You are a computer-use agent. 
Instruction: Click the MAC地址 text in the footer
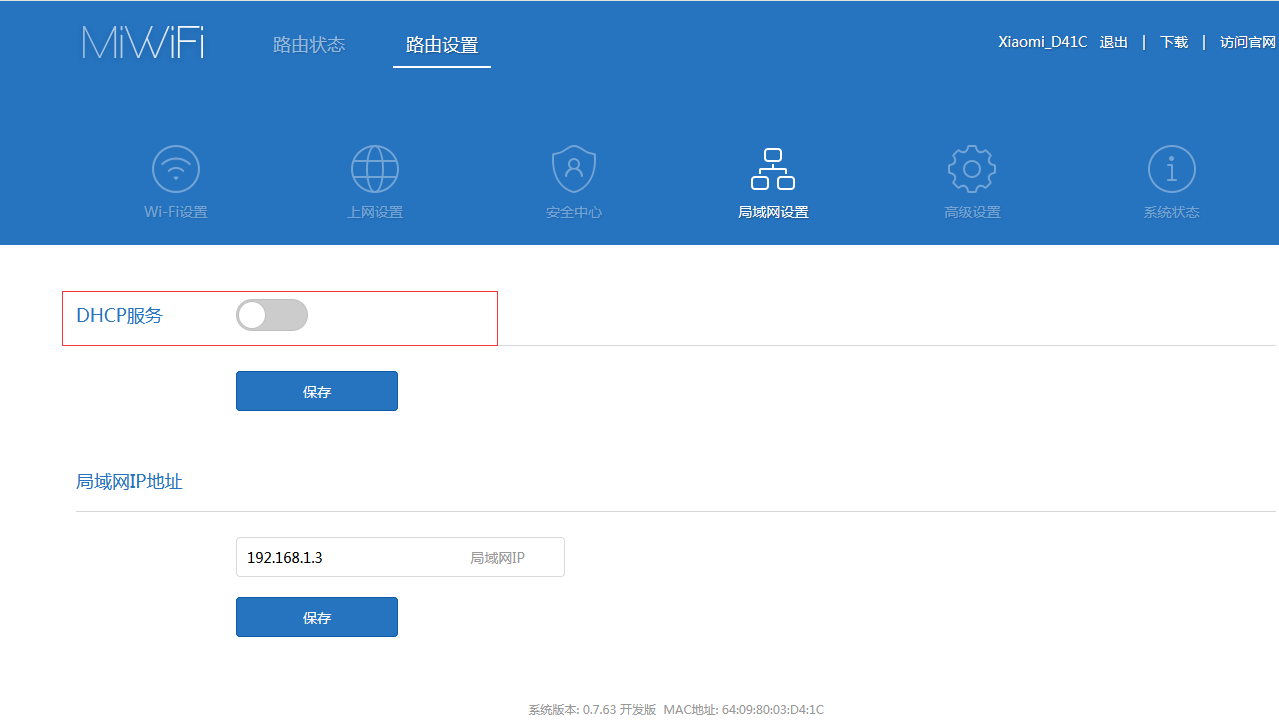(x=743, y=710)
